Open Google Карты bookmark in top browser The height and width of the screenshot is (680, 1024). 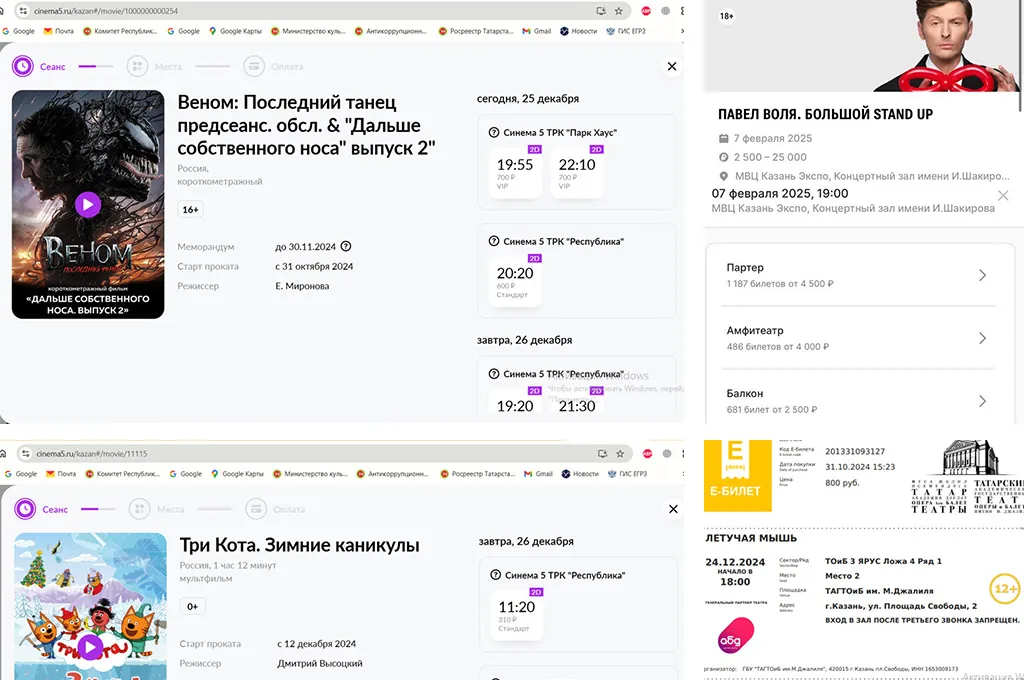point(235,31)
